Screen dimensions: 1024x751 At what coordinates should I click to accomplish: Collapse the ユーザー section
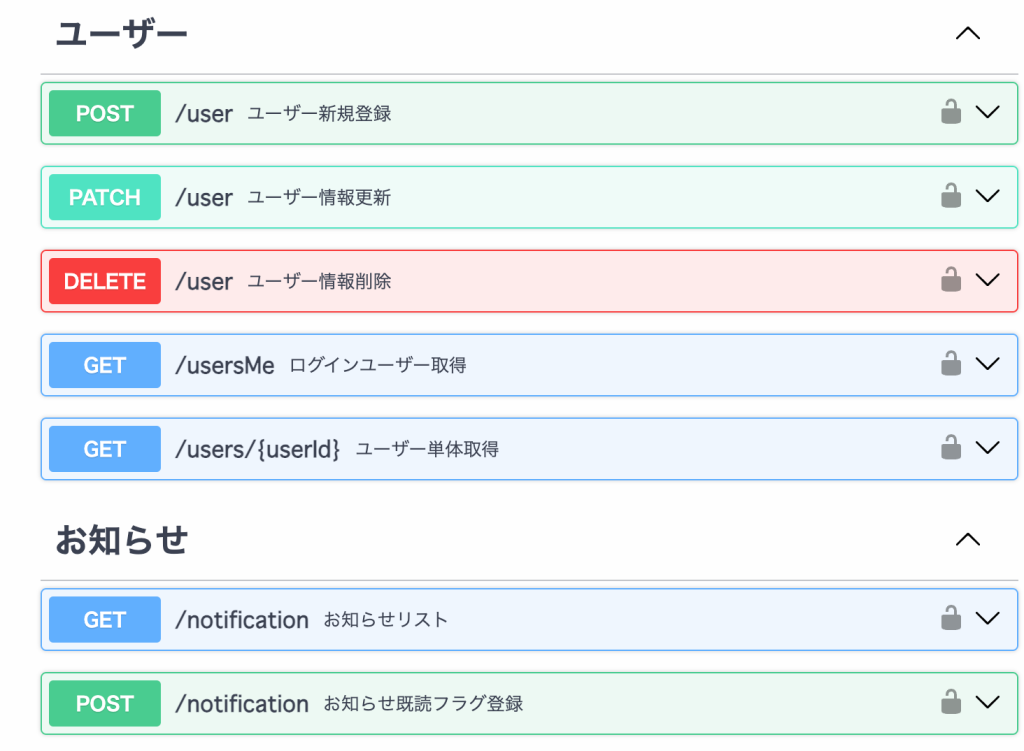pos(967,33)
